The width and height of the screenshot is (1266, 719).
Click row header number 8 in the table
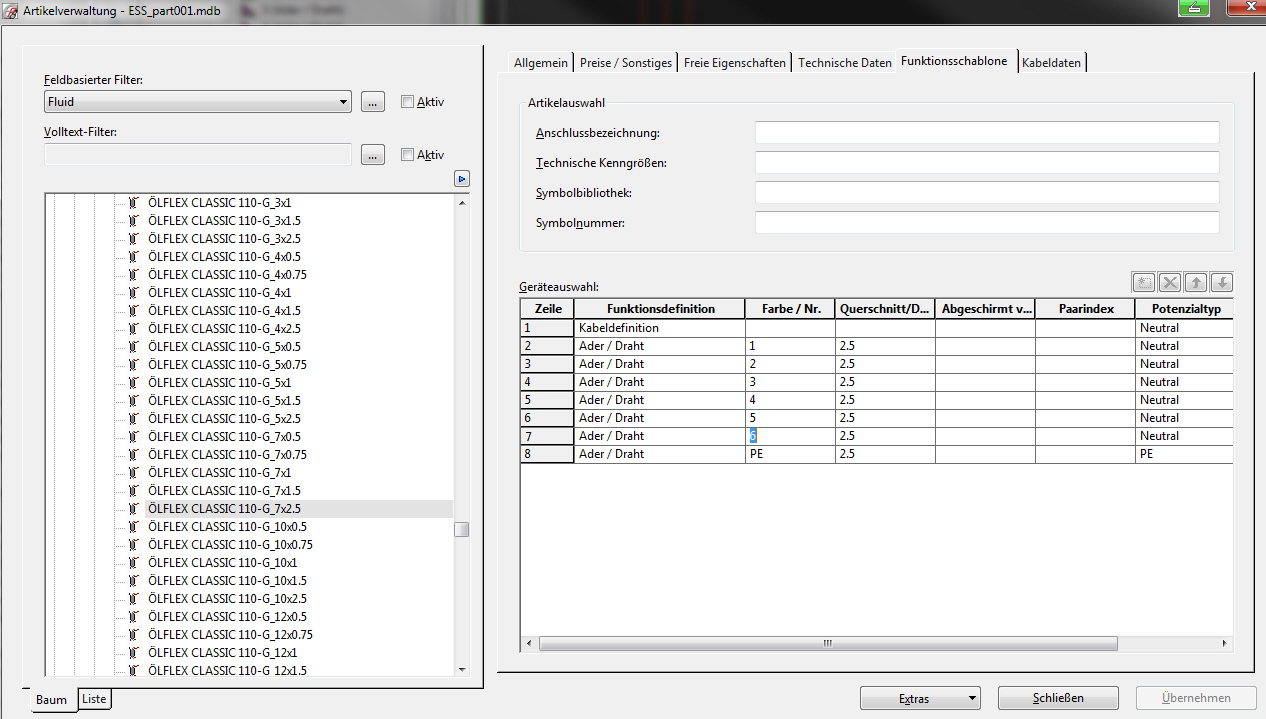tap(547, 454)
